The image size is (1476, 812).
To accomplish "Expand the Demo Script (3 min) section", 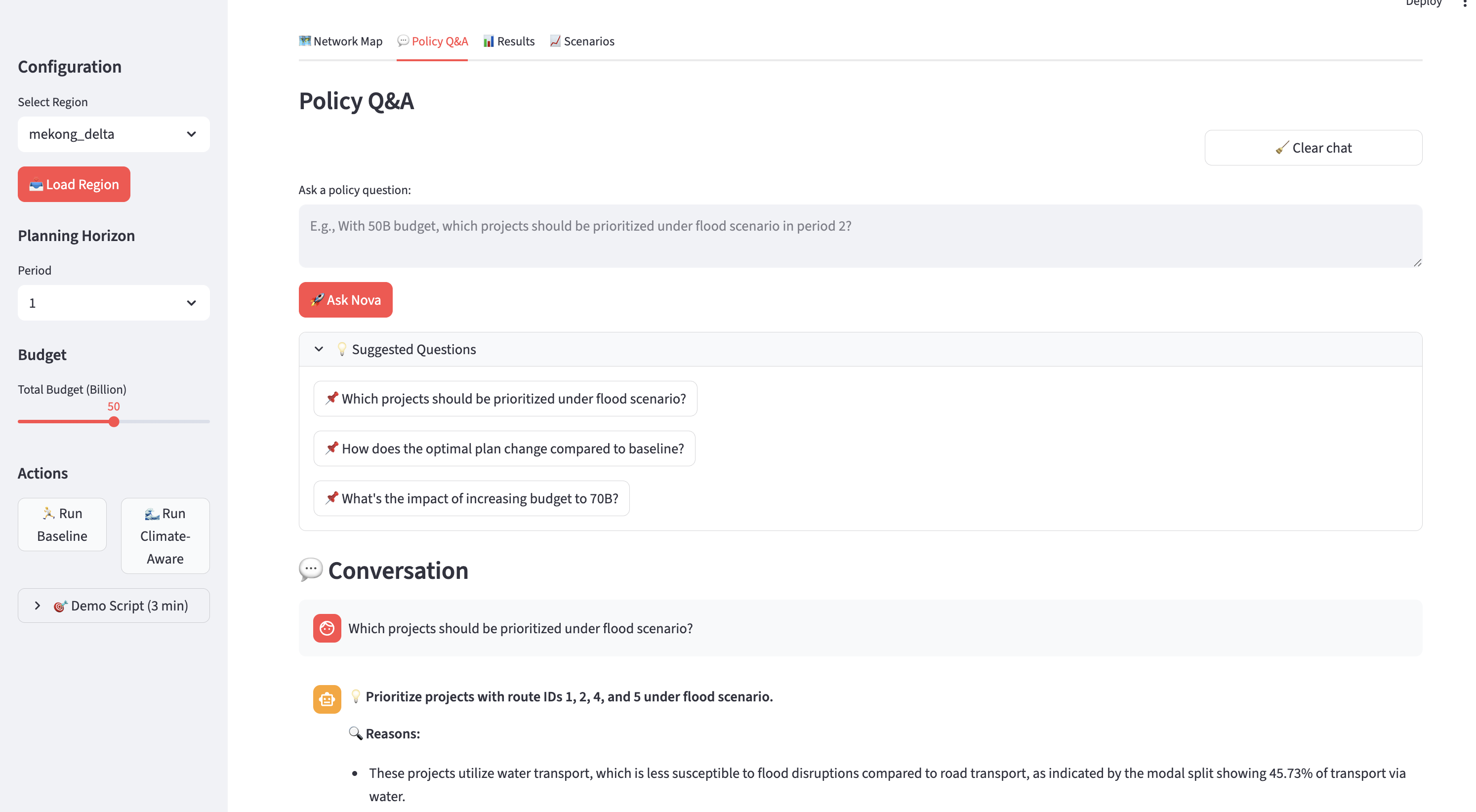I will point(114,606).
